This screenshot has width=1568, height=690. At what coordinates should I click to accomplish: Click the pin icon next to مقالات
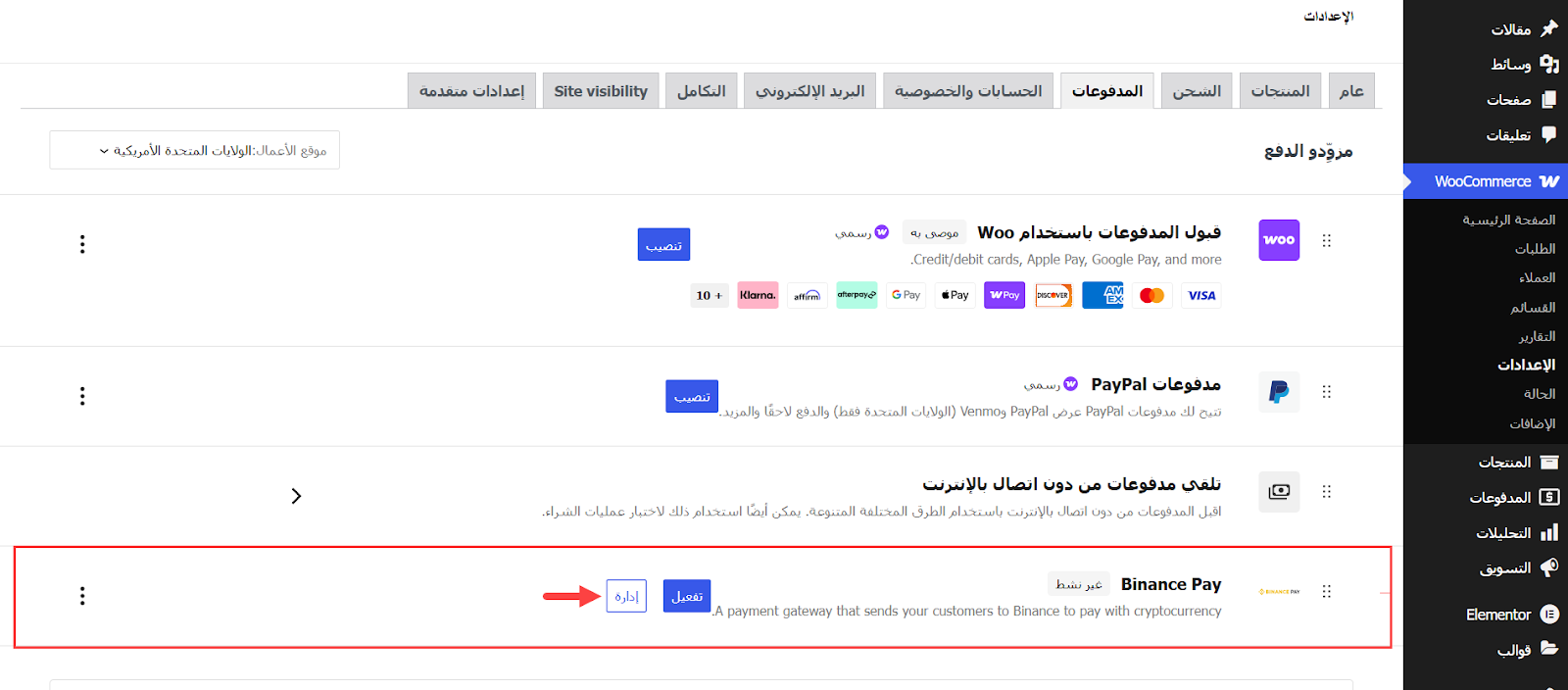[1549, 28]
